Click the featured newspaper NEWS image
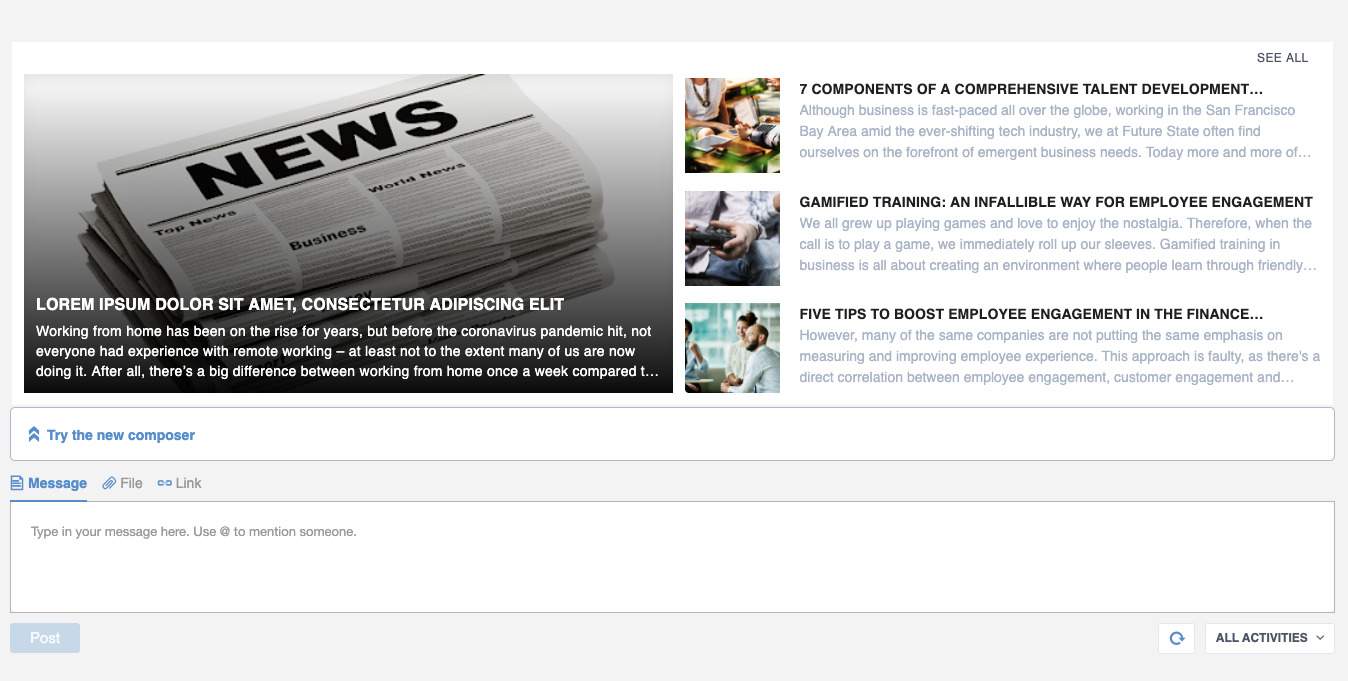This screenshot has width=1348, height=681. pos(348,233)
